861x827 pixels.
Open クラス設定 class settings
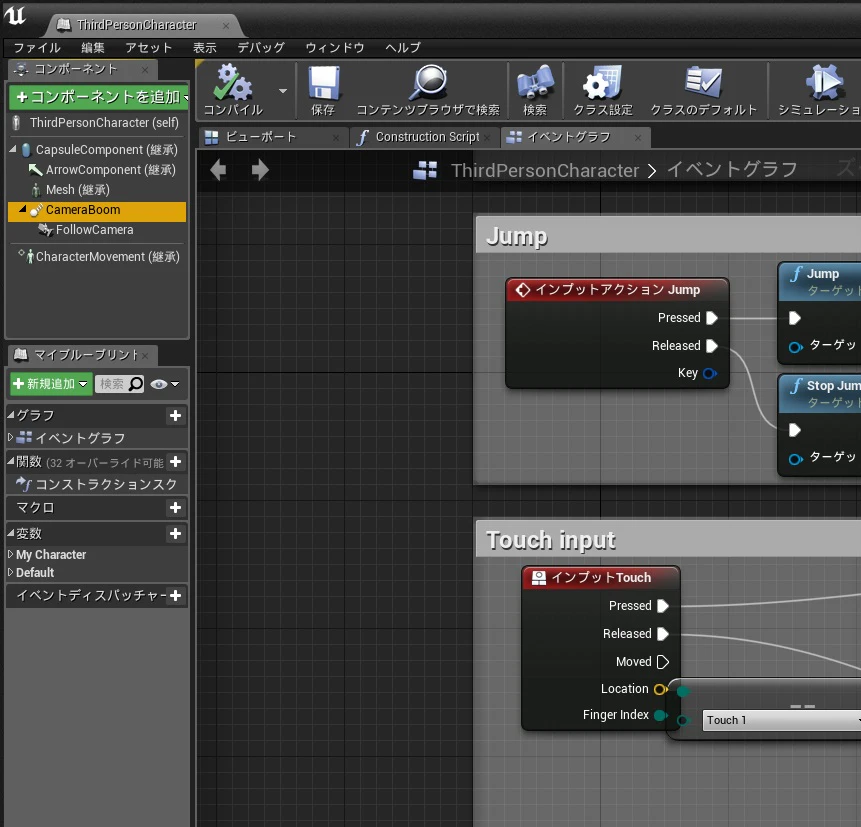[603, 83]
